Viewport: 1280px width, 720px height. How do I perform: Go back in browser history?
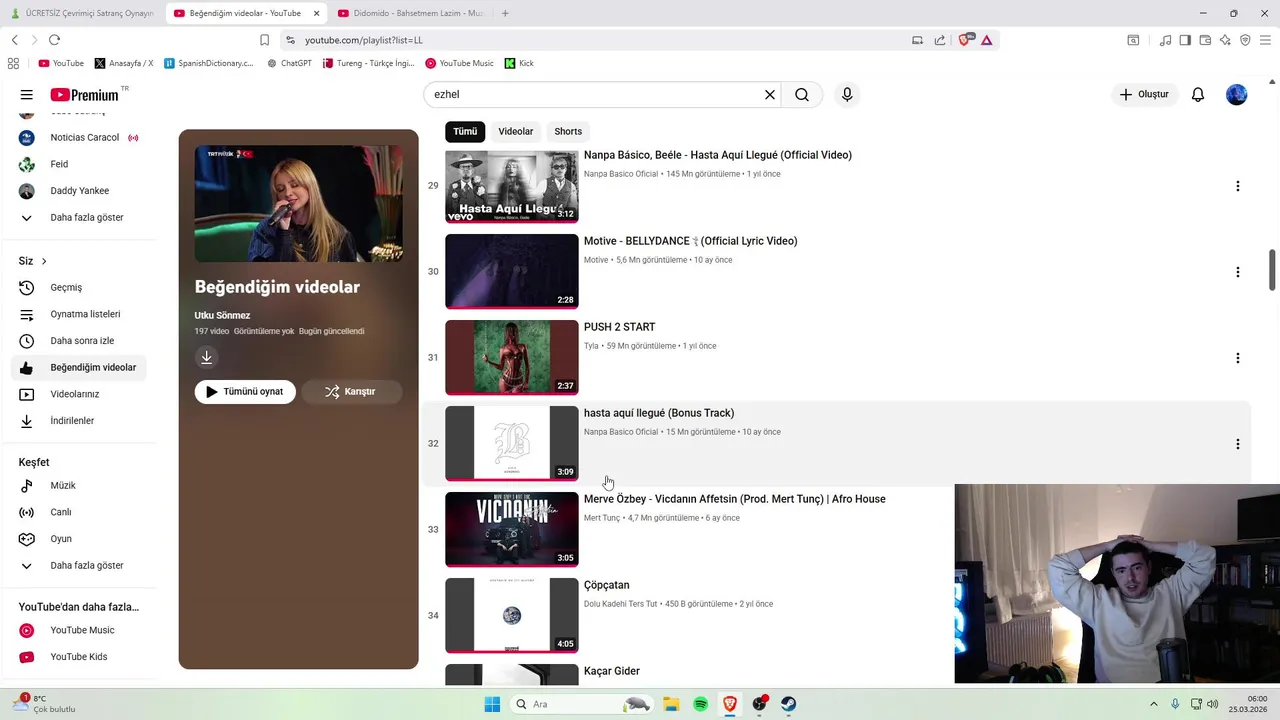pyautogui.click(x=14, y=40)
